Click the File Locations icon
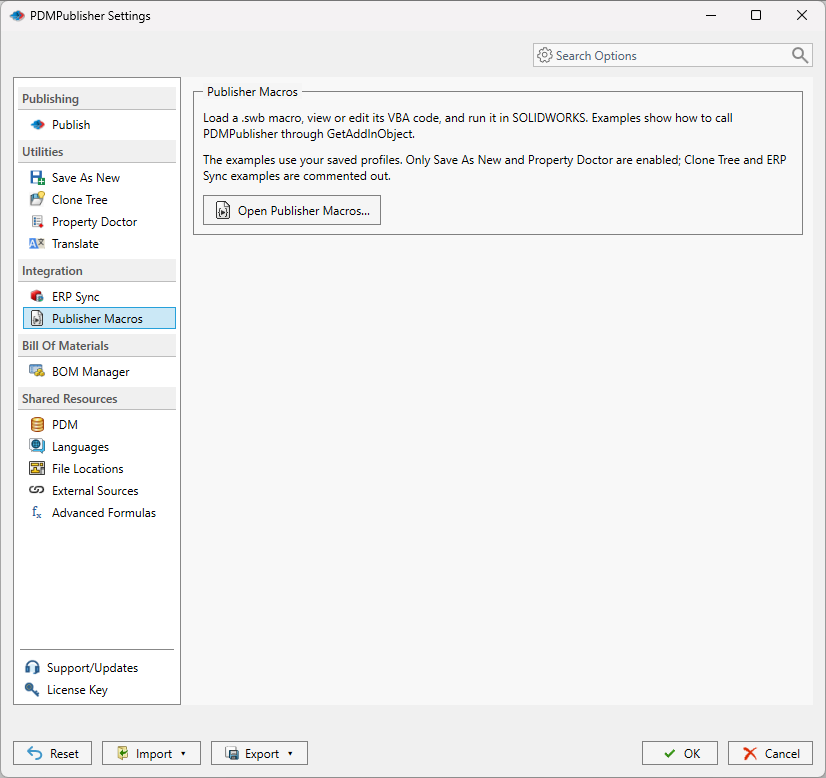Viewport: 826px width, 778px height. 37,468
